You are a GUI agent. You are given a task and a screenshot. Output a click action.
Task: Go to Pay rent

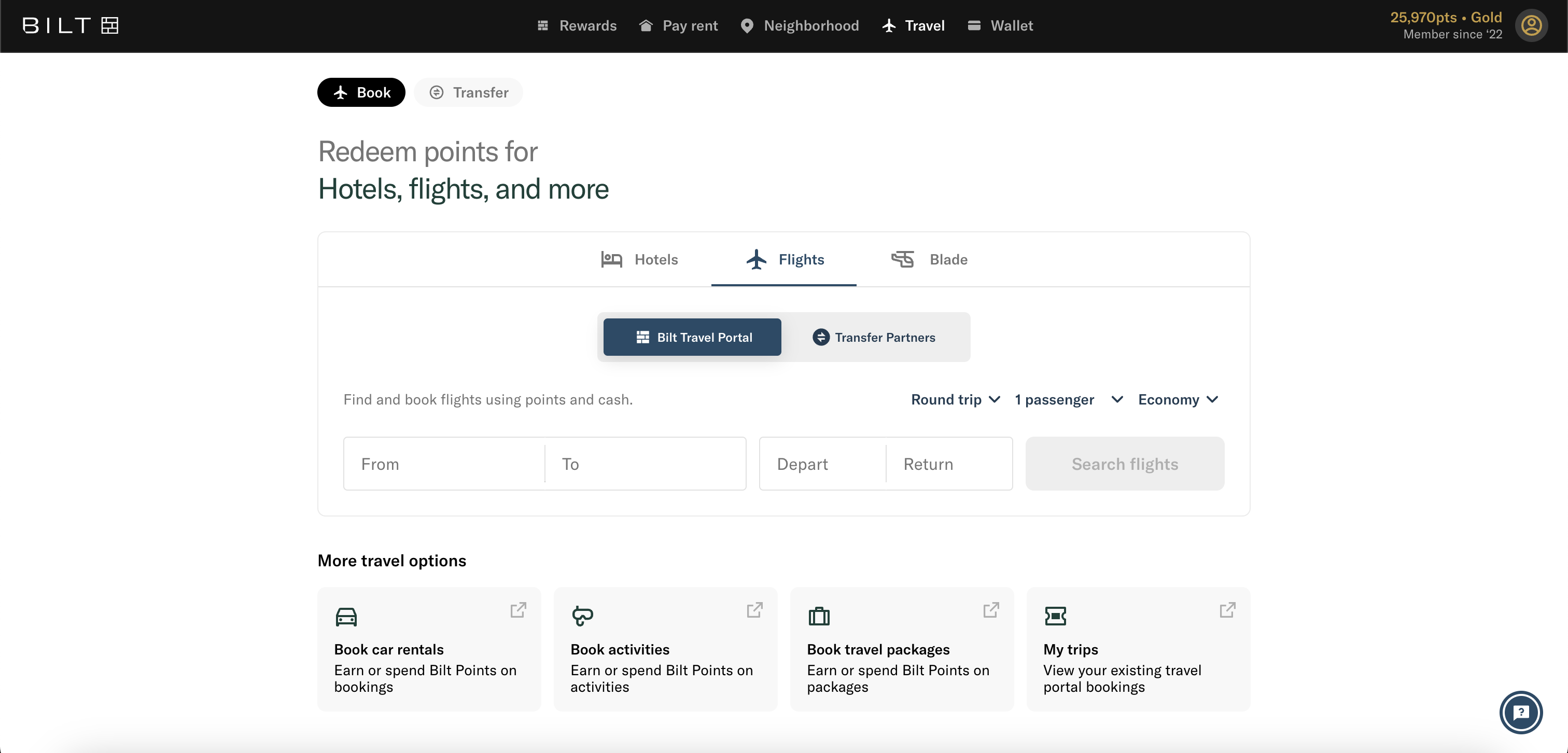tap(679, 25)
